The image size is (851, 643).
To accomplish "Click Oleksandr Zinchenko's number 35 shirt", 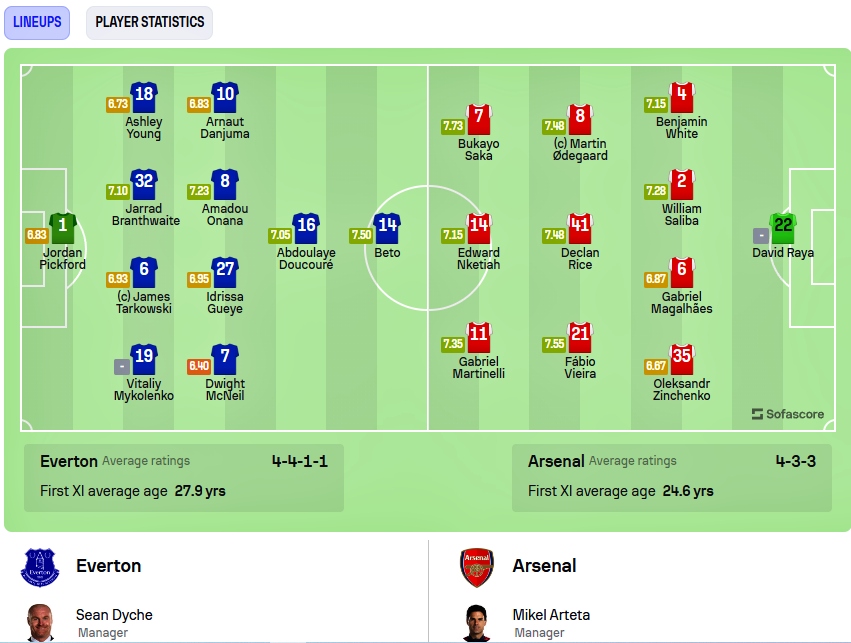I will (x=682, y=359).
